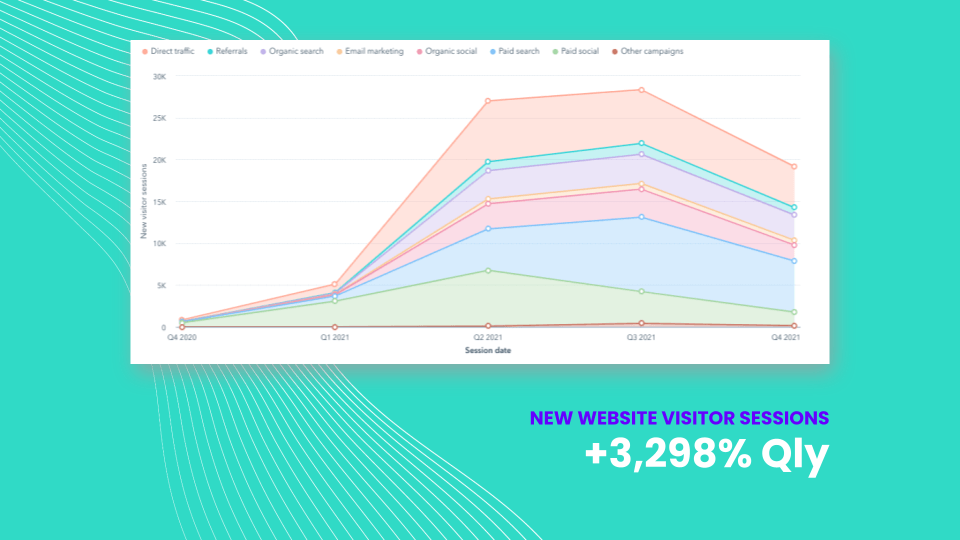Click the New Website Visitor Sessions heading
This screenshot has width=960, height=540.
(679, 417)
